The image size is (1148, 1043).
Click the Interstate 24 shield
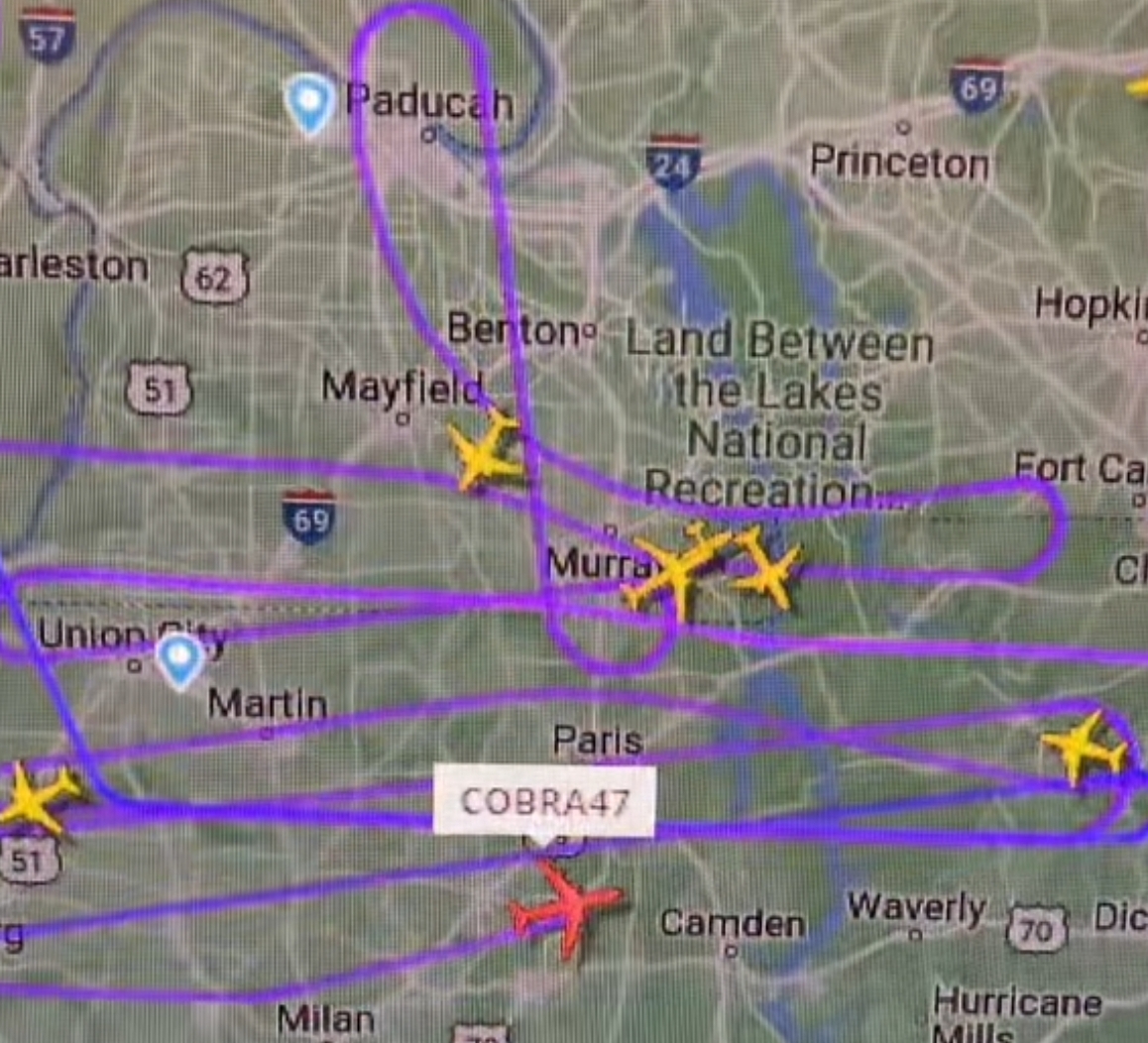point(673,162)
